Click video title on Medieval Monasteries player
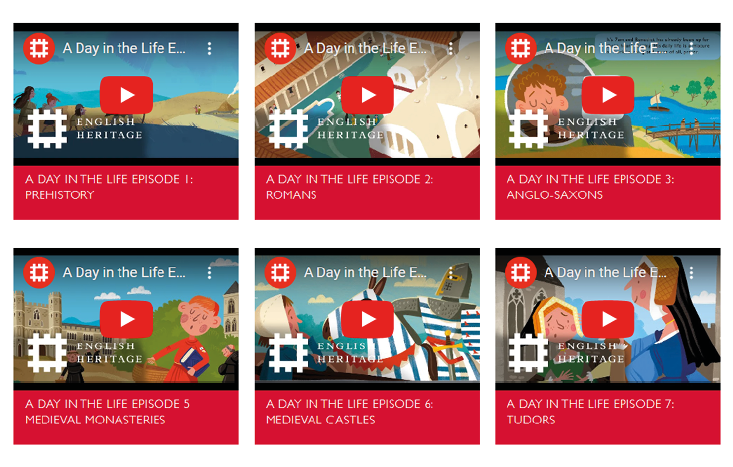Screen dimensions: 733x467 tap(124, 273)
